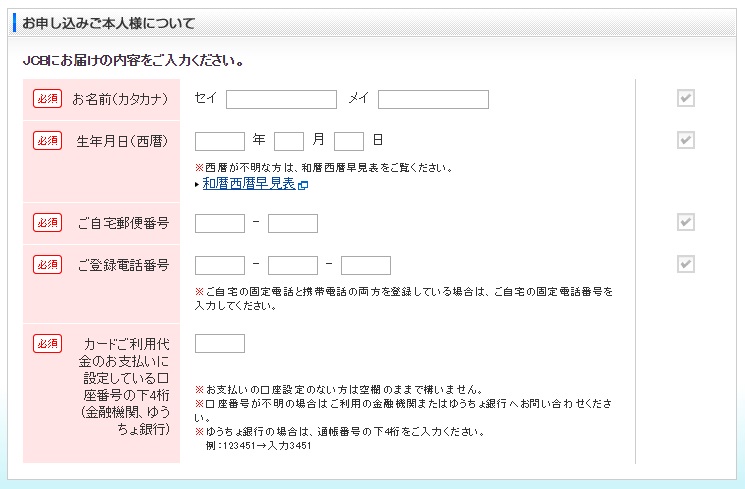The height and width of the screenshot is (489, 745).
Task: Click the 必須 badge next to 生年月日(西暦)
Action: (47, 140)
